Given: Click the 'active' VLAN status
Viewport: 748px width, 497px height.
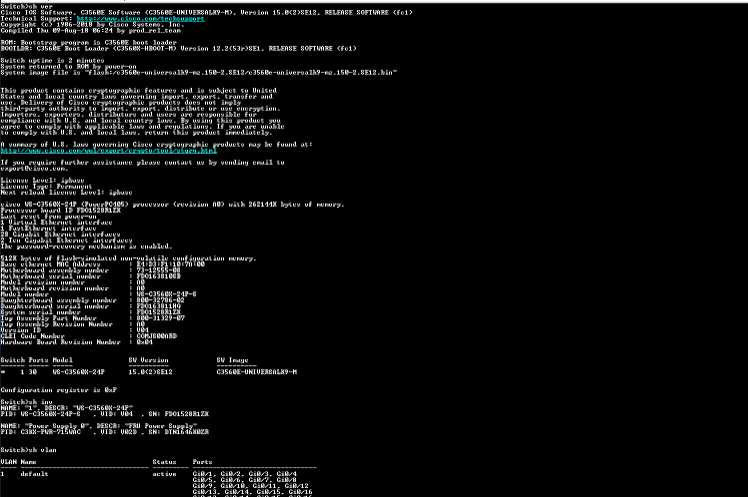Looking at the screenshot, I should click(x=164, y=474).
